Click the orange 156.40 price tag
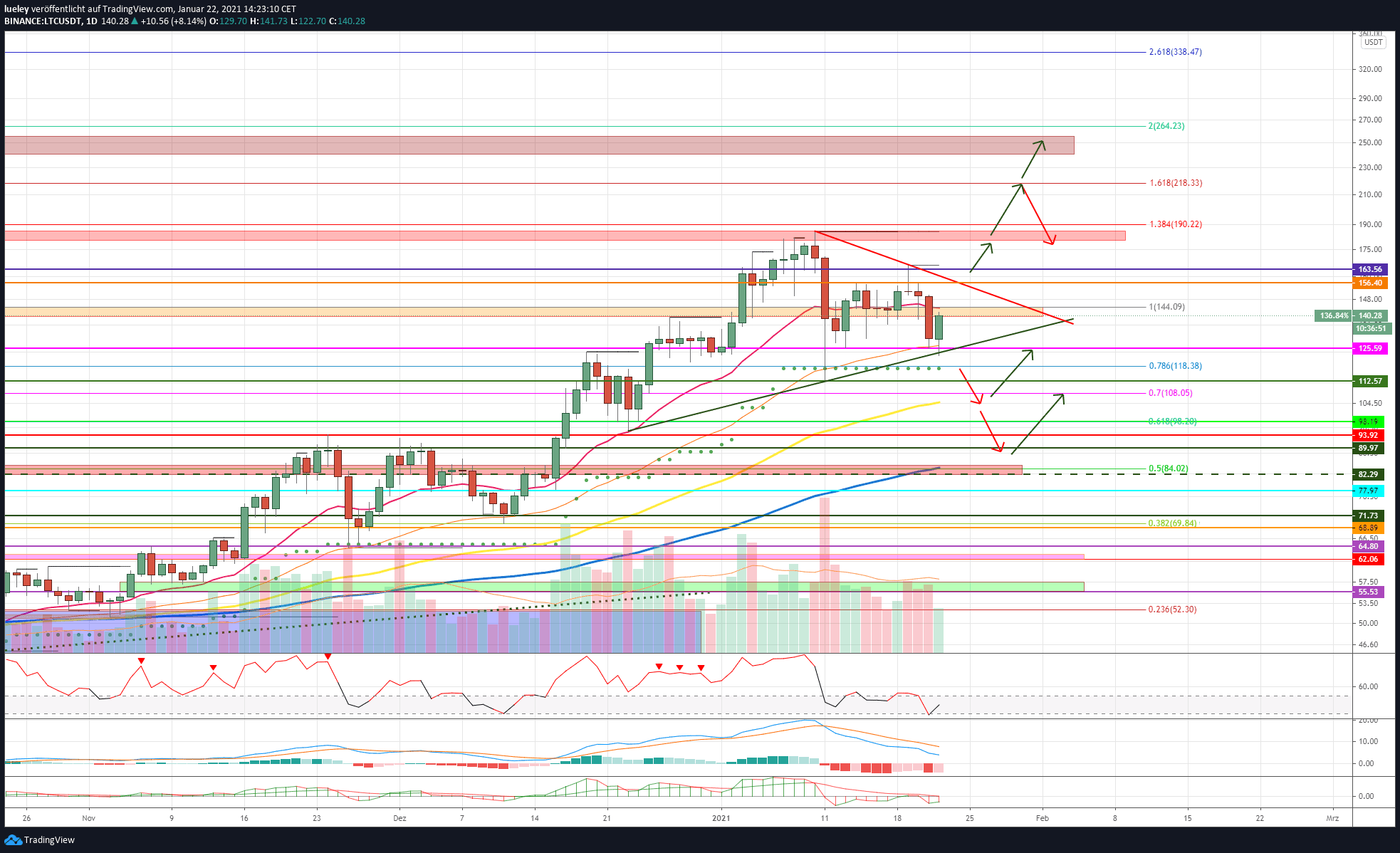Viewport: 1400px width, 853px height. click(x=1369, y=283)
